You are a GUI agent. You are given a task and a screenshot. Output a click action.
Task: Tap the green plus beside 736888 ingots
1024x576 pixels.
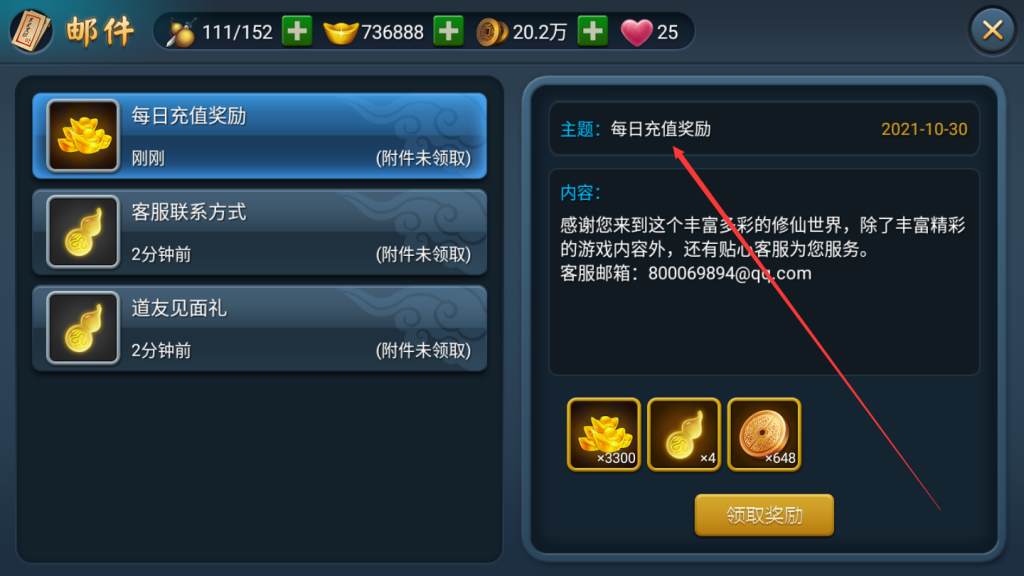click(x=449, y=31)
